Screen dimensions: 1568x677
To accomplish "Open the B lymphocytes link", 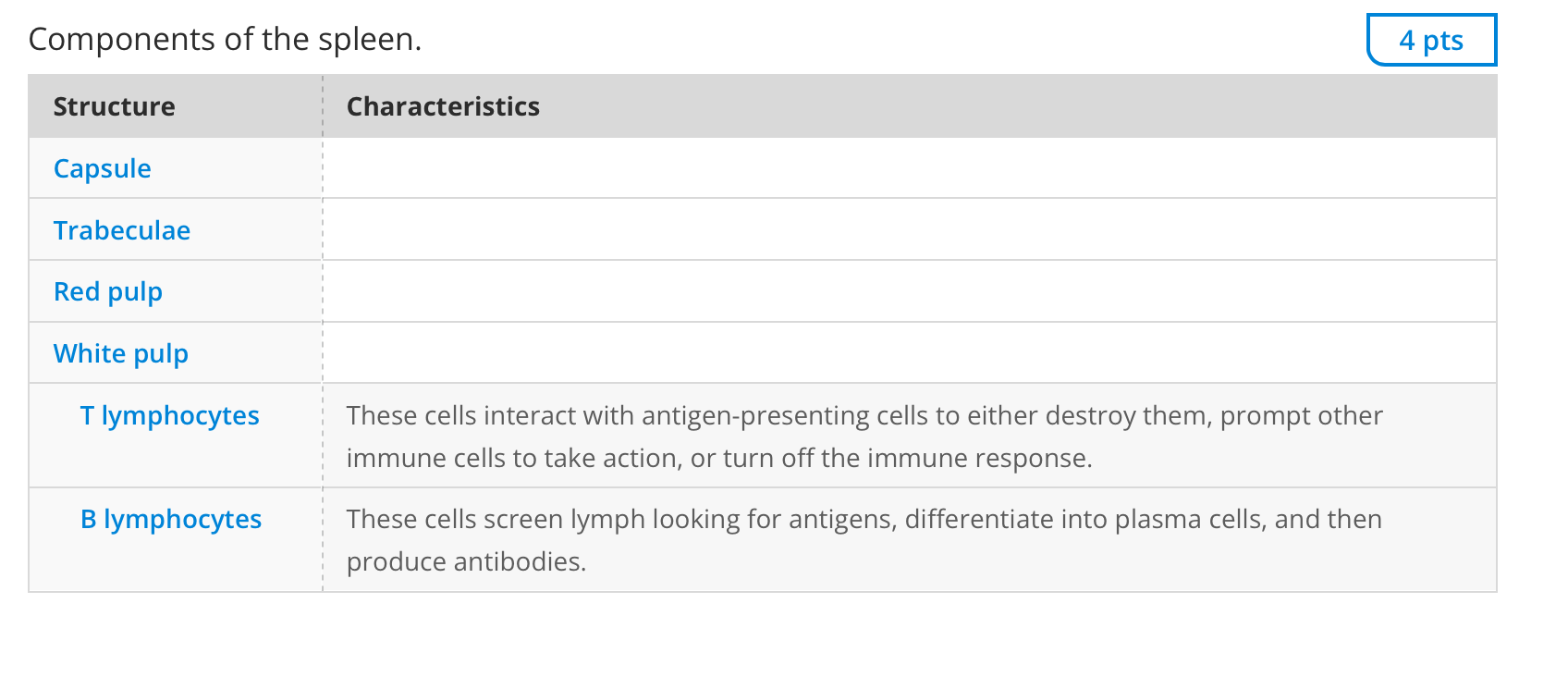I will (170, 519).
